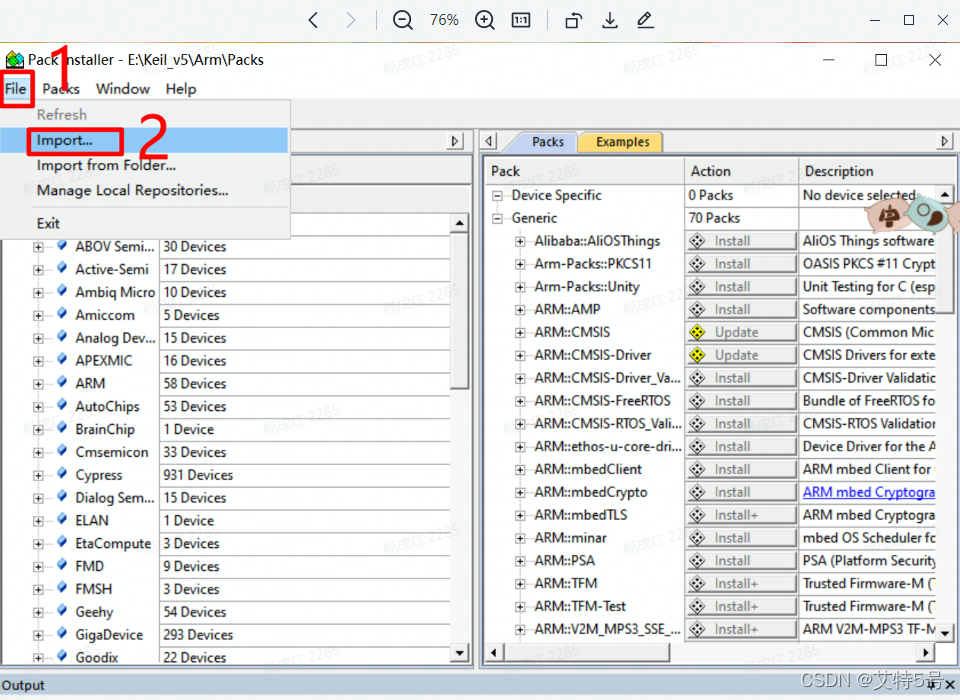The image size is (960, 700).
Task: Choose Exit from the File menu
Action: click(144, 224)
